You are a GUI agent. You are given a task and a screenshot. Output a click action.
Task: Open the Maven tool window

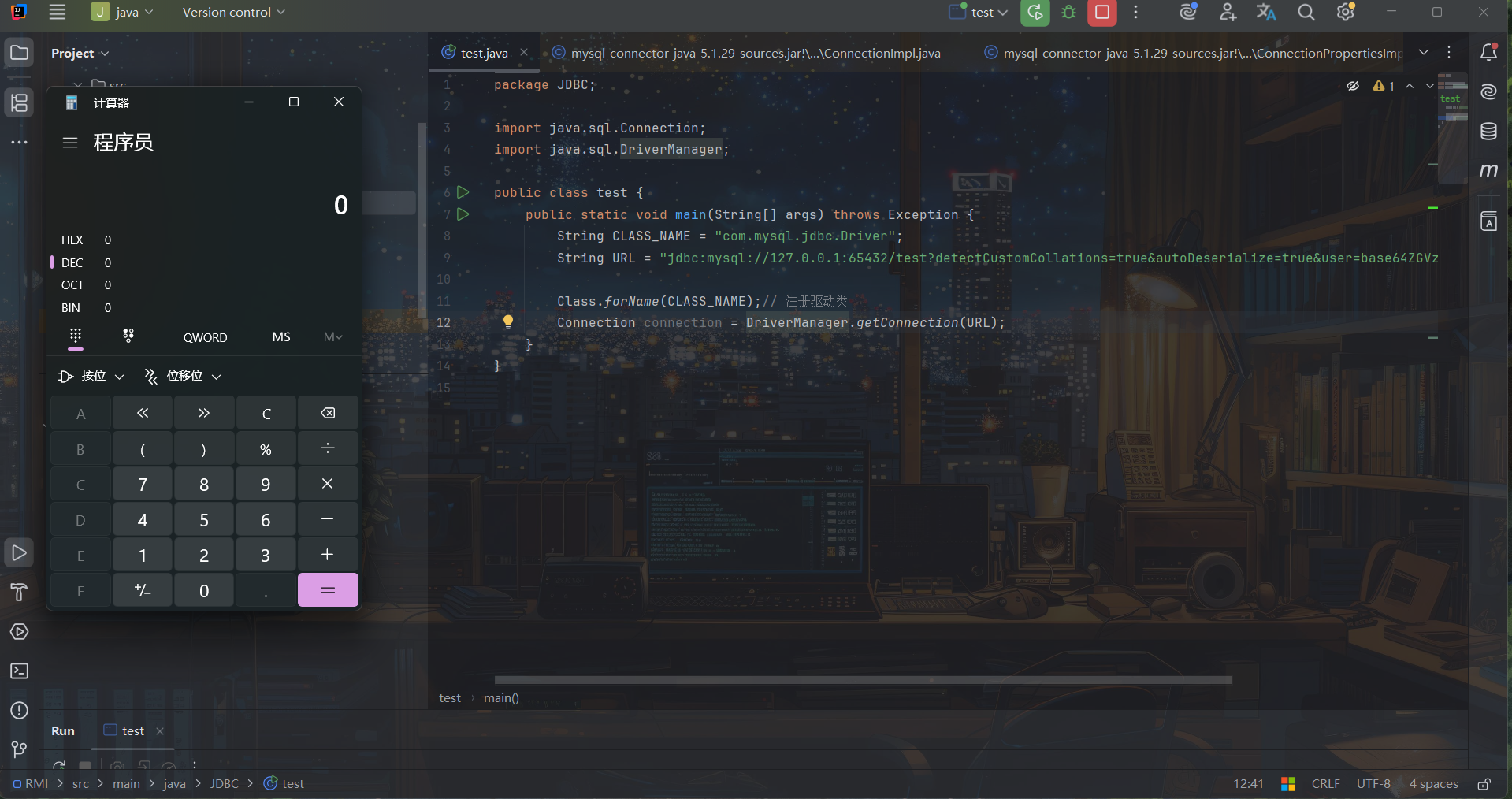pyautogui.click(x=1488, y=171)
